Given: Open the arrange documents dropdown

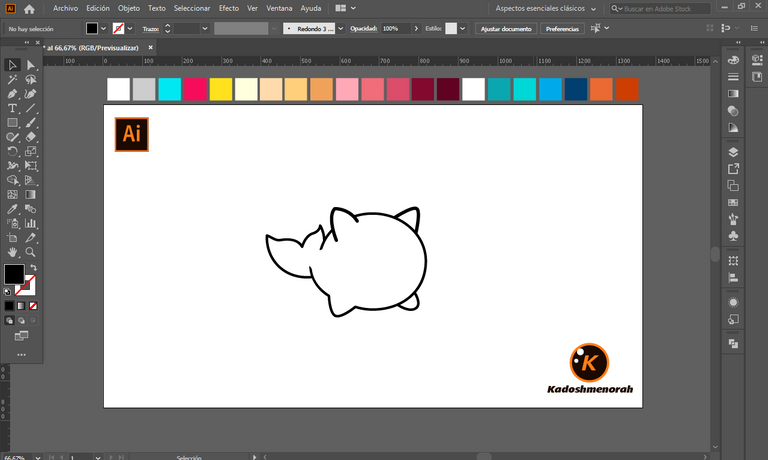Looking at the screenshot, I should tap(346, 8).
